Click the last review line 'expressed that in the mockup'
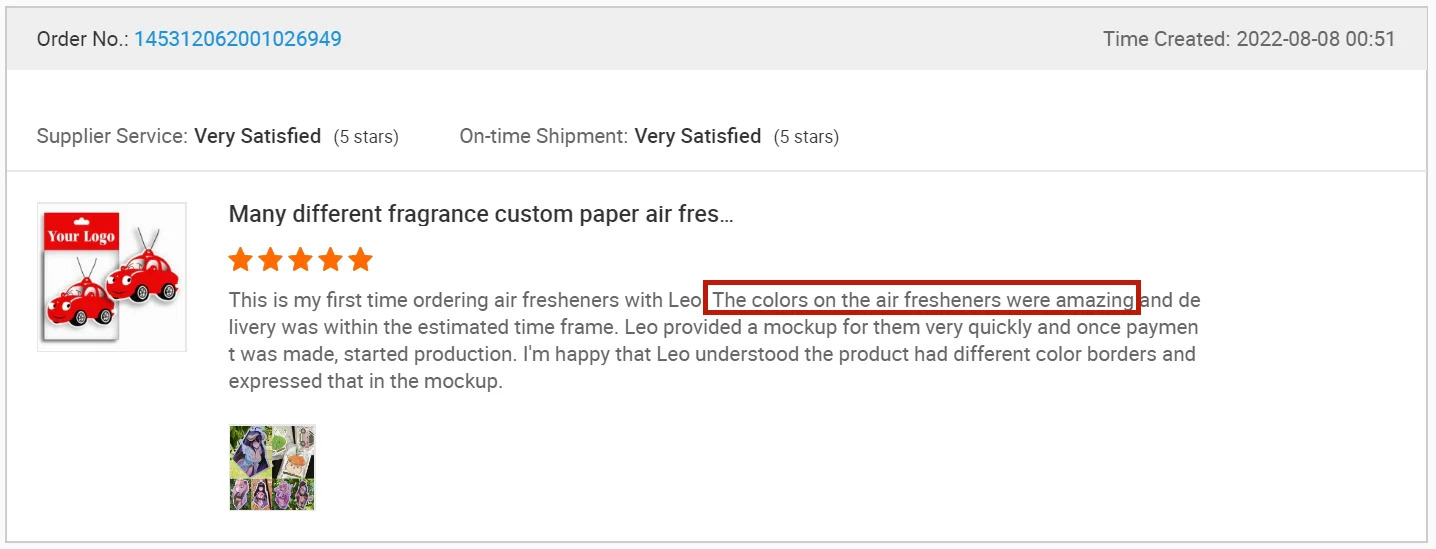Screen dimensions: 1436x549 click(x=365, y=382)
